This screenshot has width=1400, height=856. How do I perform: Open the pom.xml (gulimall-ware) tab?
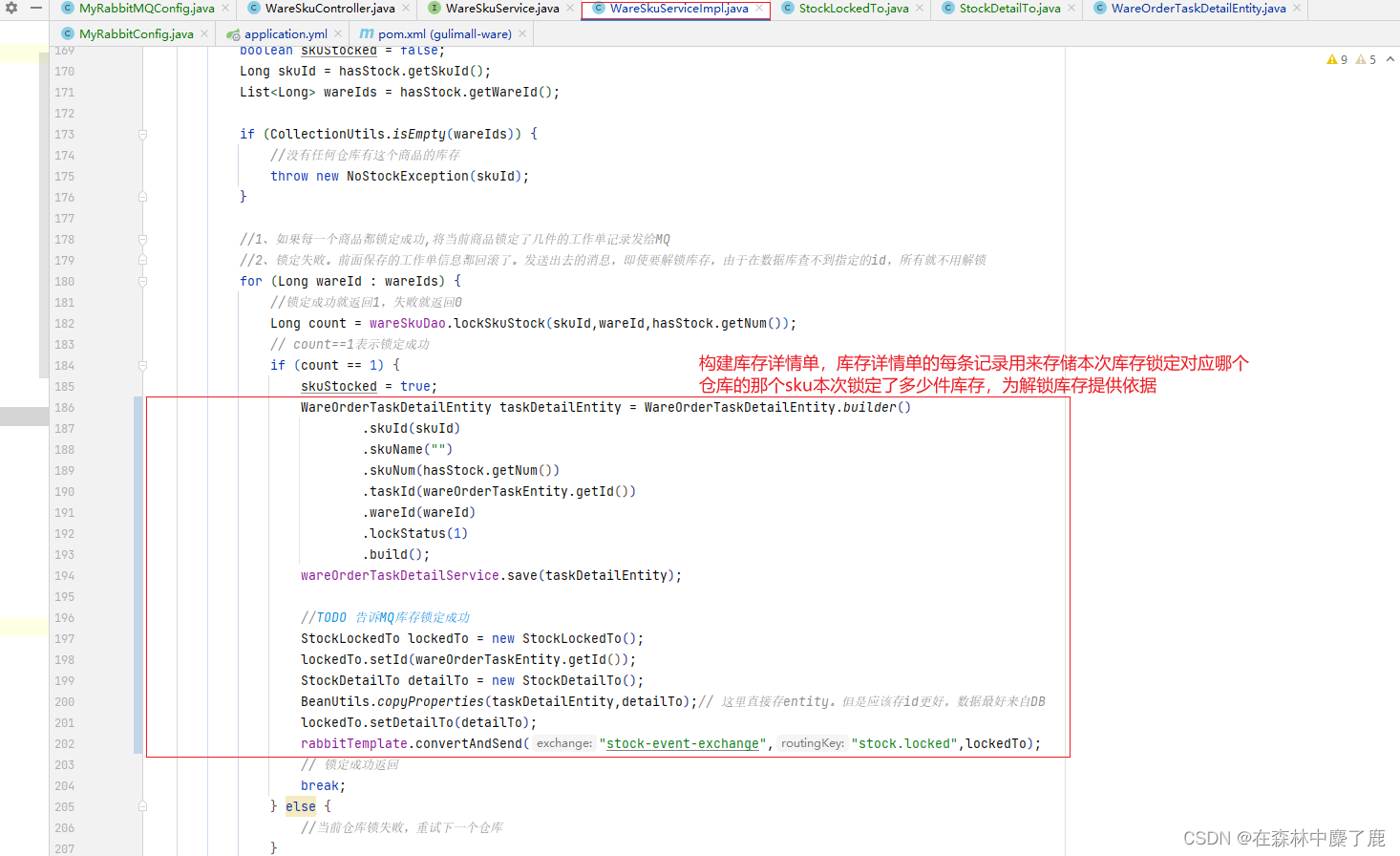[x=445, y=34]
